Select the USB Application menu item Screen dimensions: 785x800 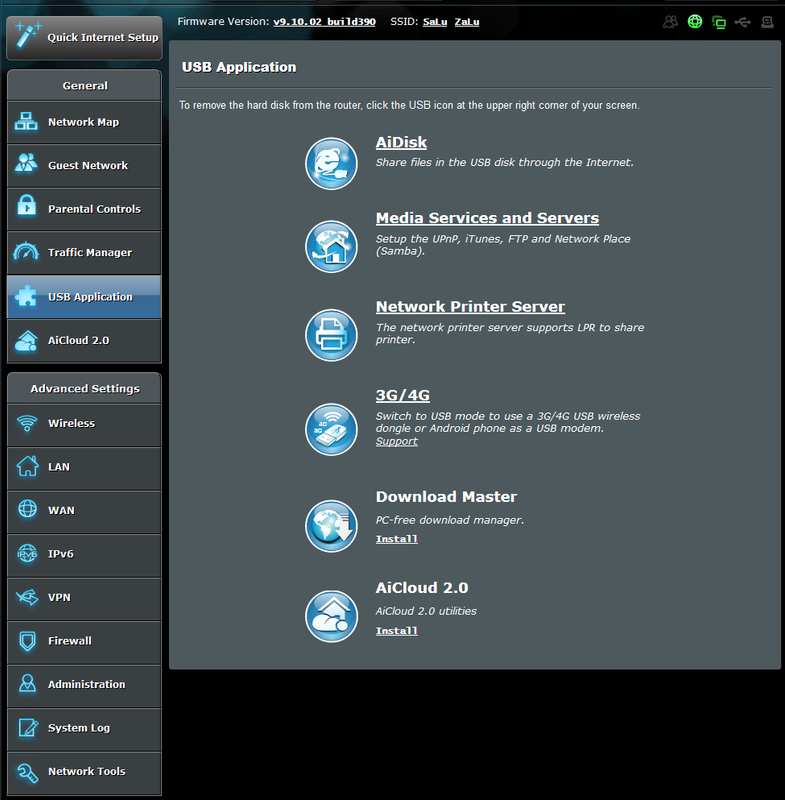(x=84, y=297)
